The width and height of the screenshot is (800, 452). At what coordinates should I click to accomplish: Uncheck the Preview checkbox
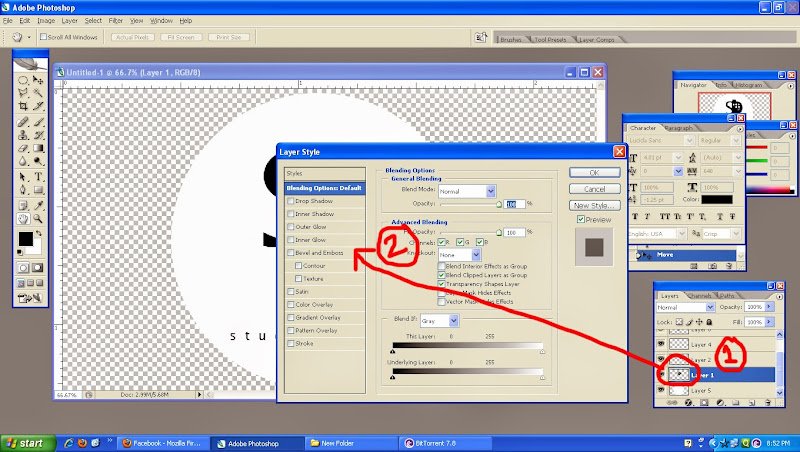pos(581,219)
